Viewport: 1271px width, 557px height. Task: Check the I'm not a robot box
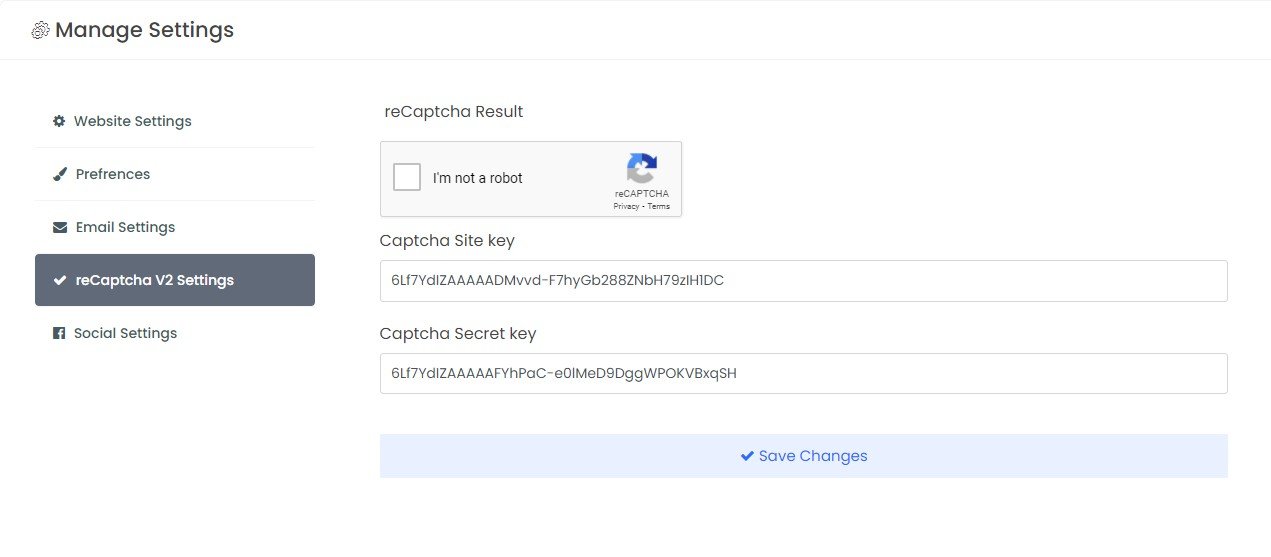[407, 178]
